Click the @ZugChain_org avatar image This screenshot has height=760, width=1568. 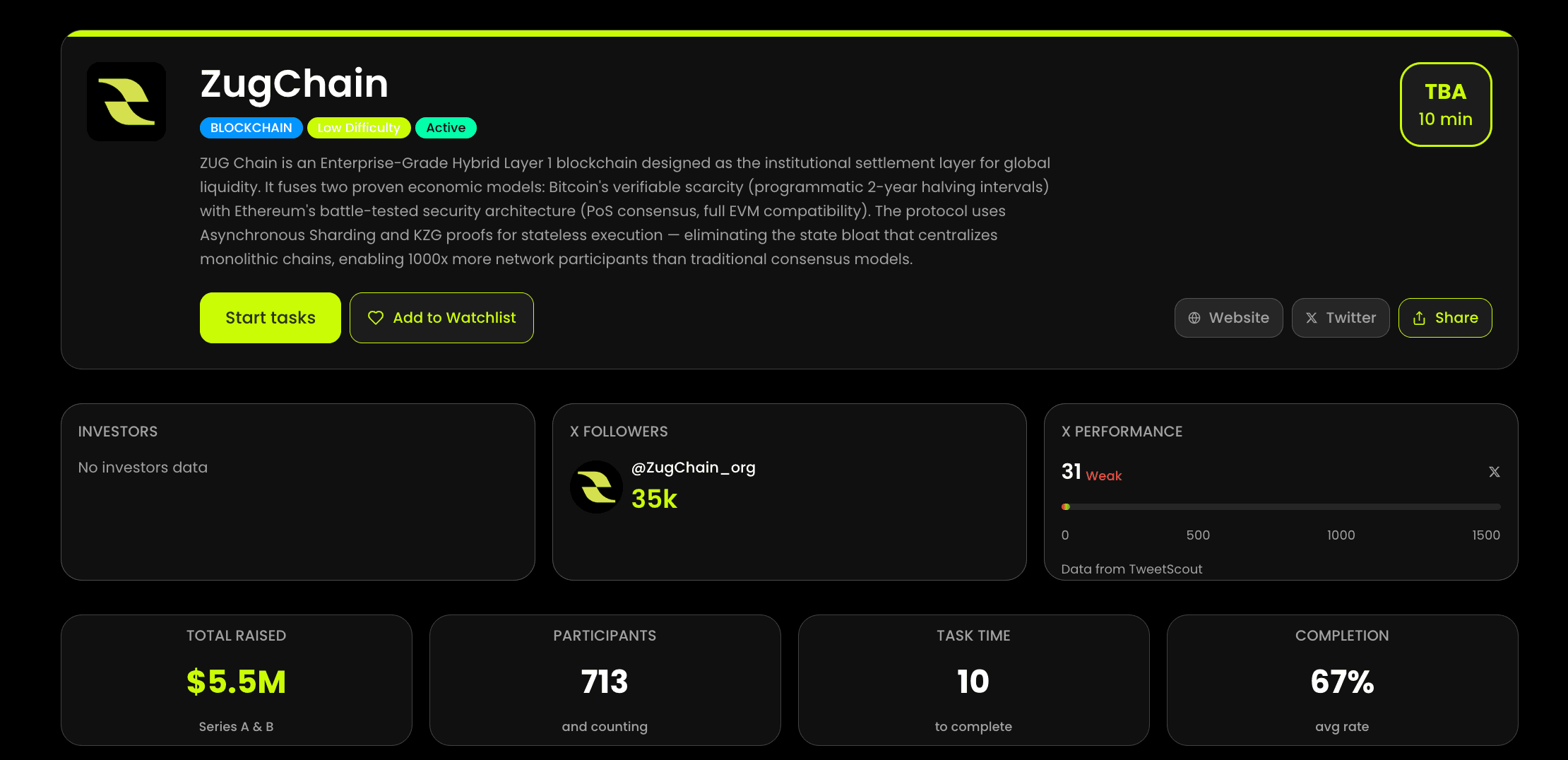click(x=596, y=487)
